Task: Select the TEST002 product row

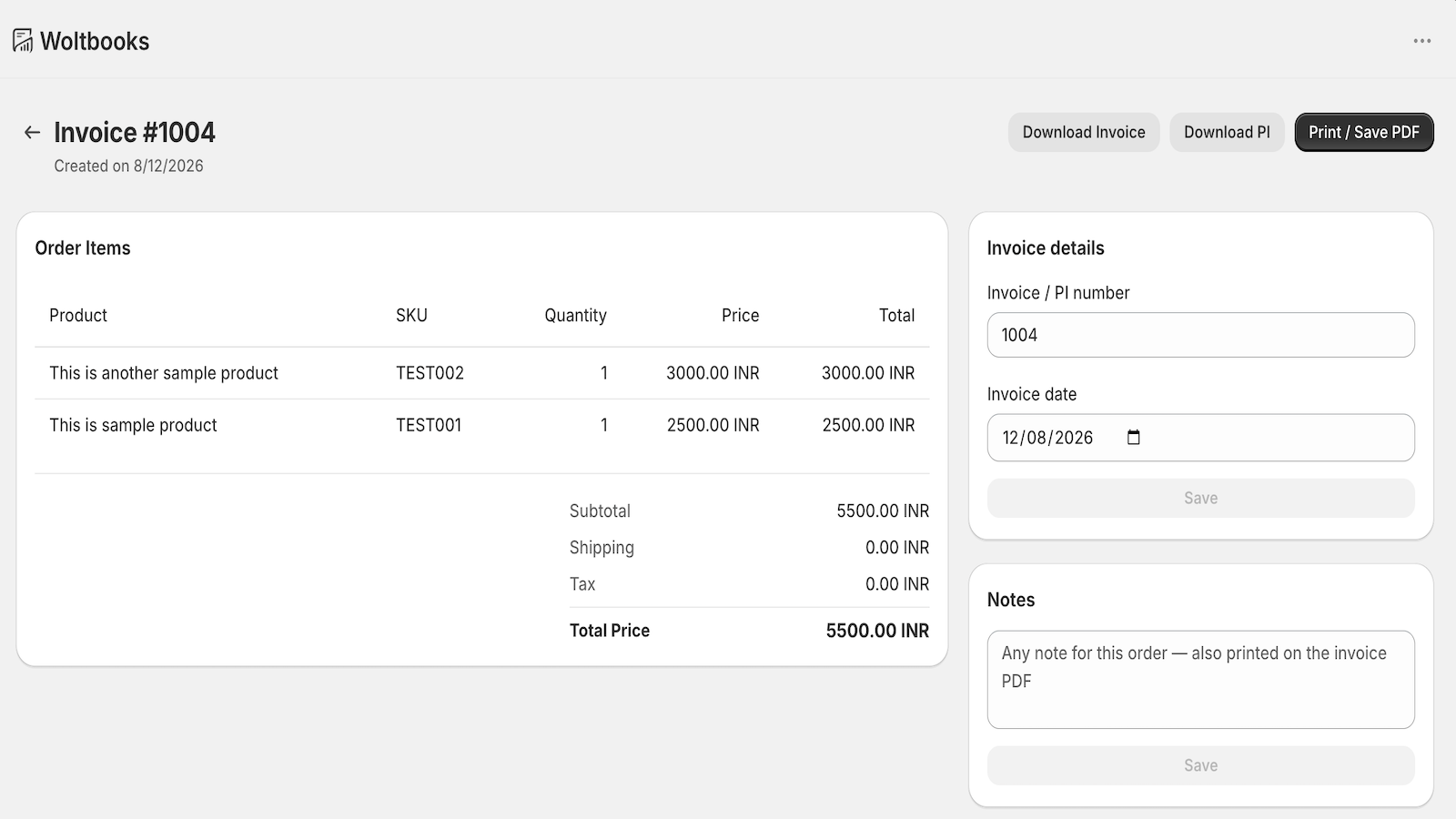Action: point(481,373)
